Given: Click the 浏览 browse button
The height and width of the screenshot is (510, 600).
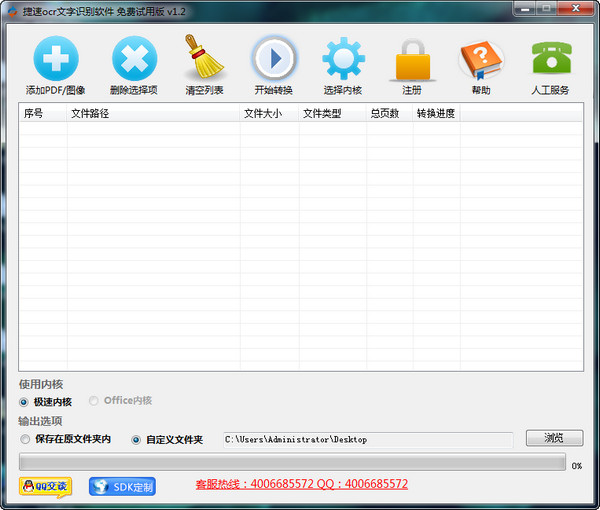Looking at the screenshot, I should click(x=554, y=438).
